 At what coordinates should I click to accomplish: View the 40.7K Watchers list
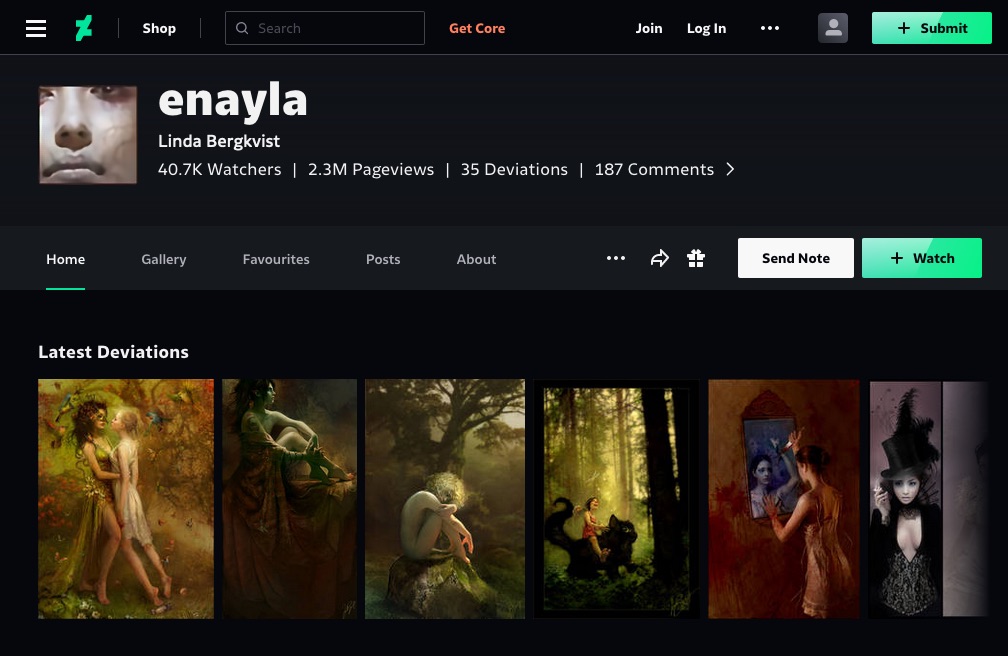[220, 170]
